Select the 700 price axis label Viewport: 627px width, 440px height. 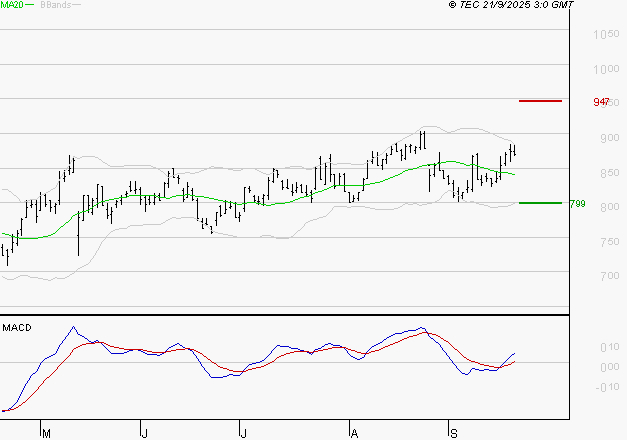click(605, 276)
